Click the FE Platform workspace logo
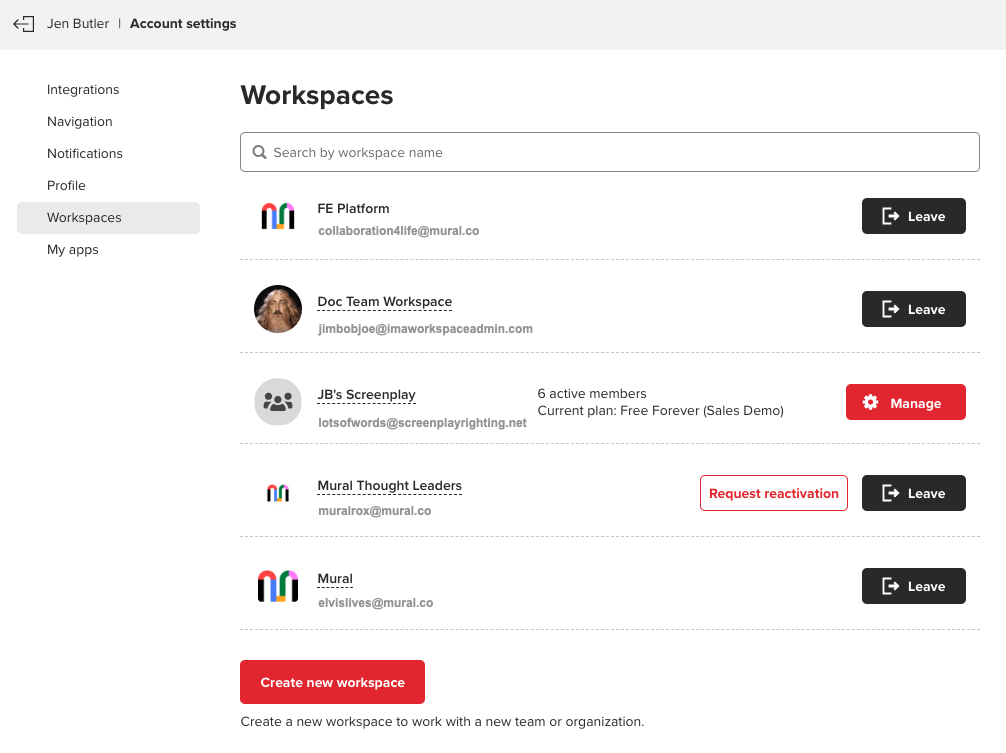 click(x=278, y=216)
